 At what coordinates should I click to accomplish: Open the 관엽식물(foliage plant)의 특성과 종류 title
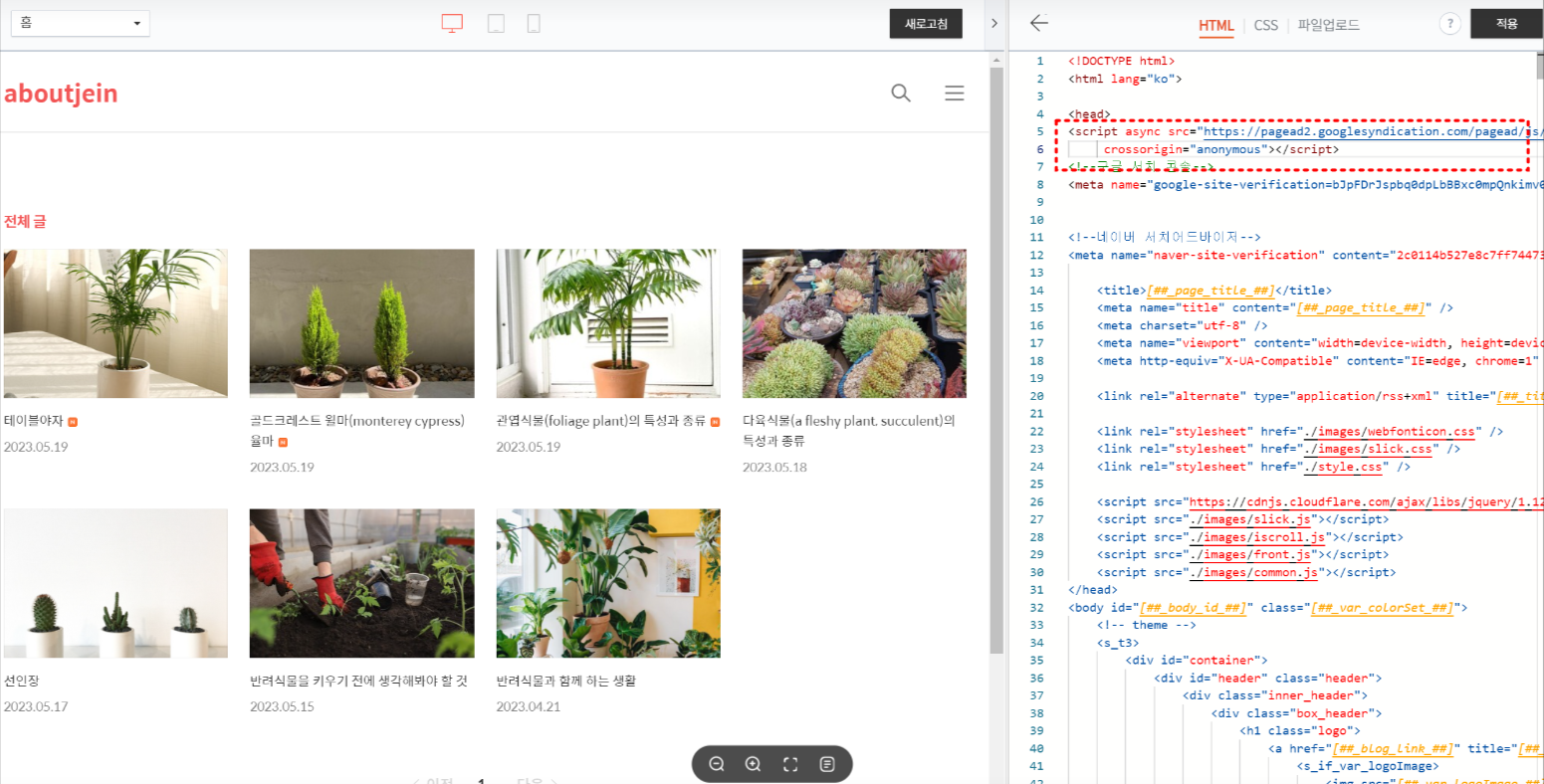pos(601,421)
